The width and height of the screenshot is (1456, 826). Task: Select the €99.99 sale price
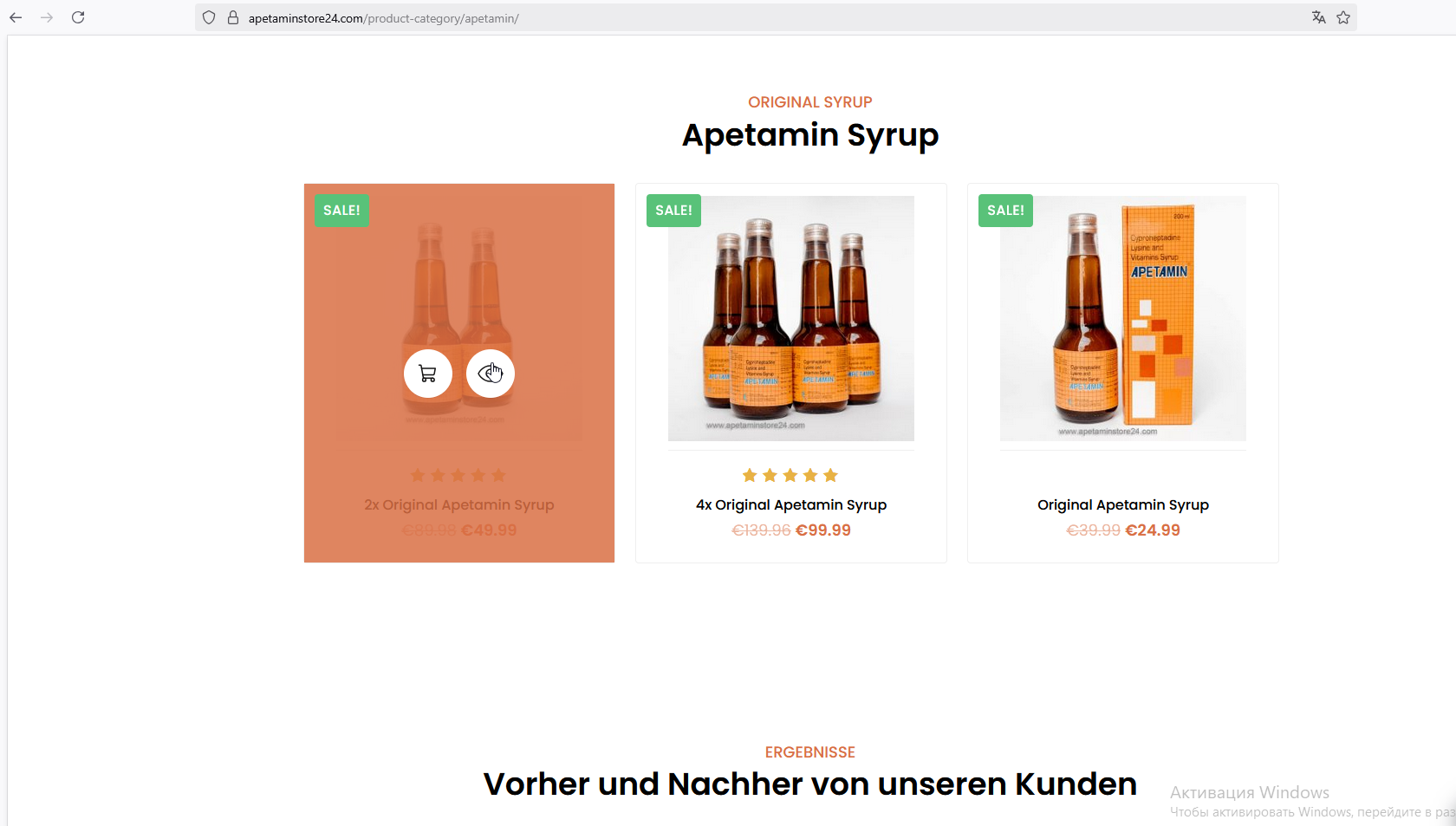click(823, 530)
